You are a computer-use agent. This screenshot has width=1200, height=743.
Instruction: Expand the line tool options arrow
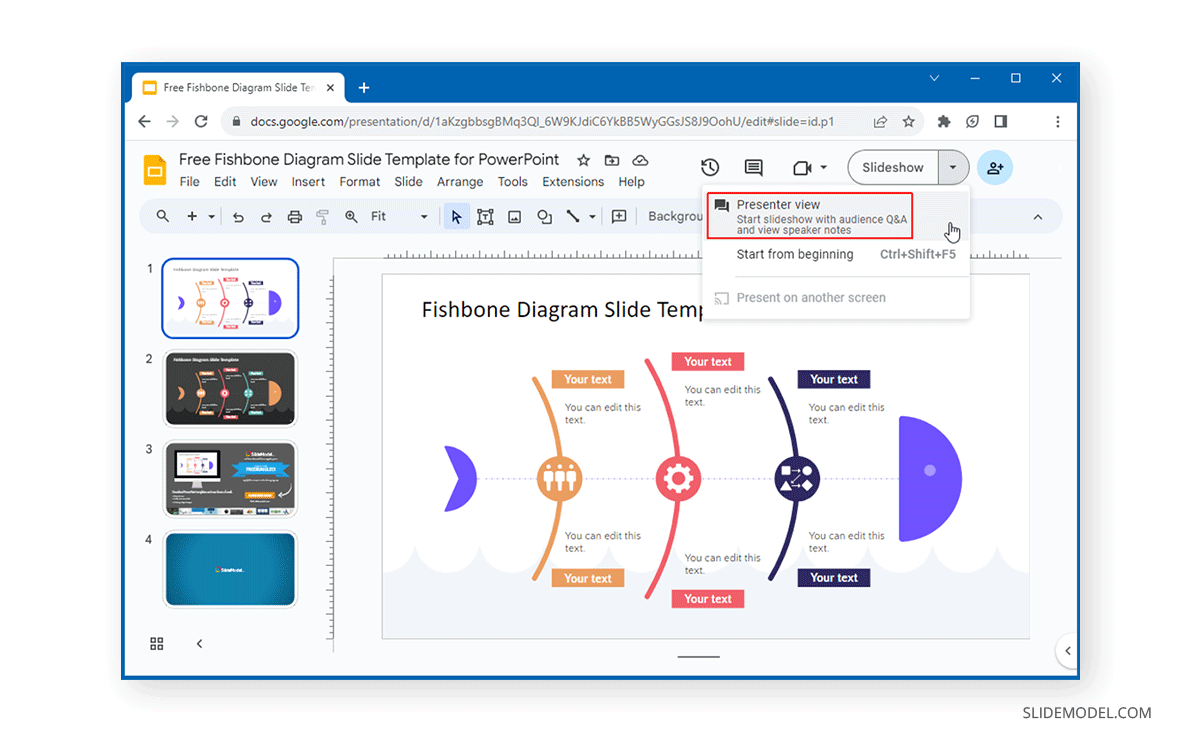click(593, 216)
